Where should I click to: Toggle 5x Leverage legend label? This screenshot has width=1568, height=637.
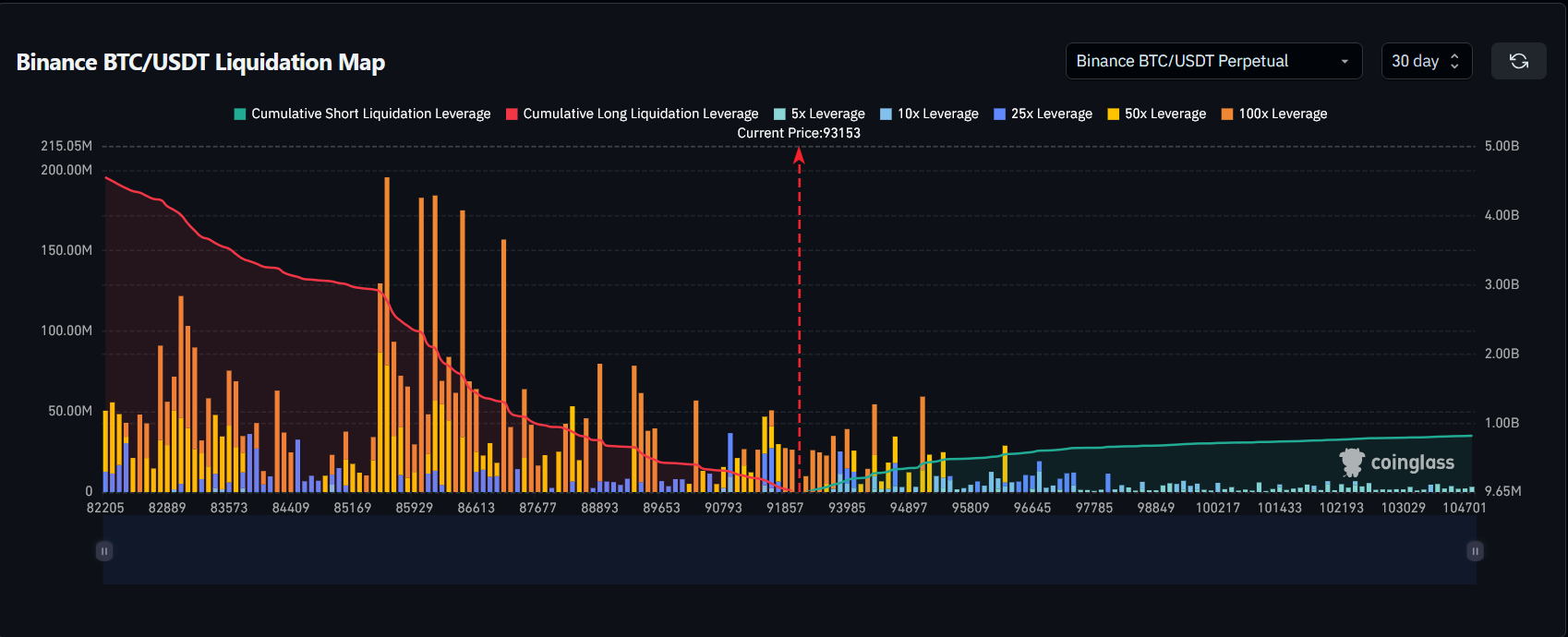(x=827, y=114)
